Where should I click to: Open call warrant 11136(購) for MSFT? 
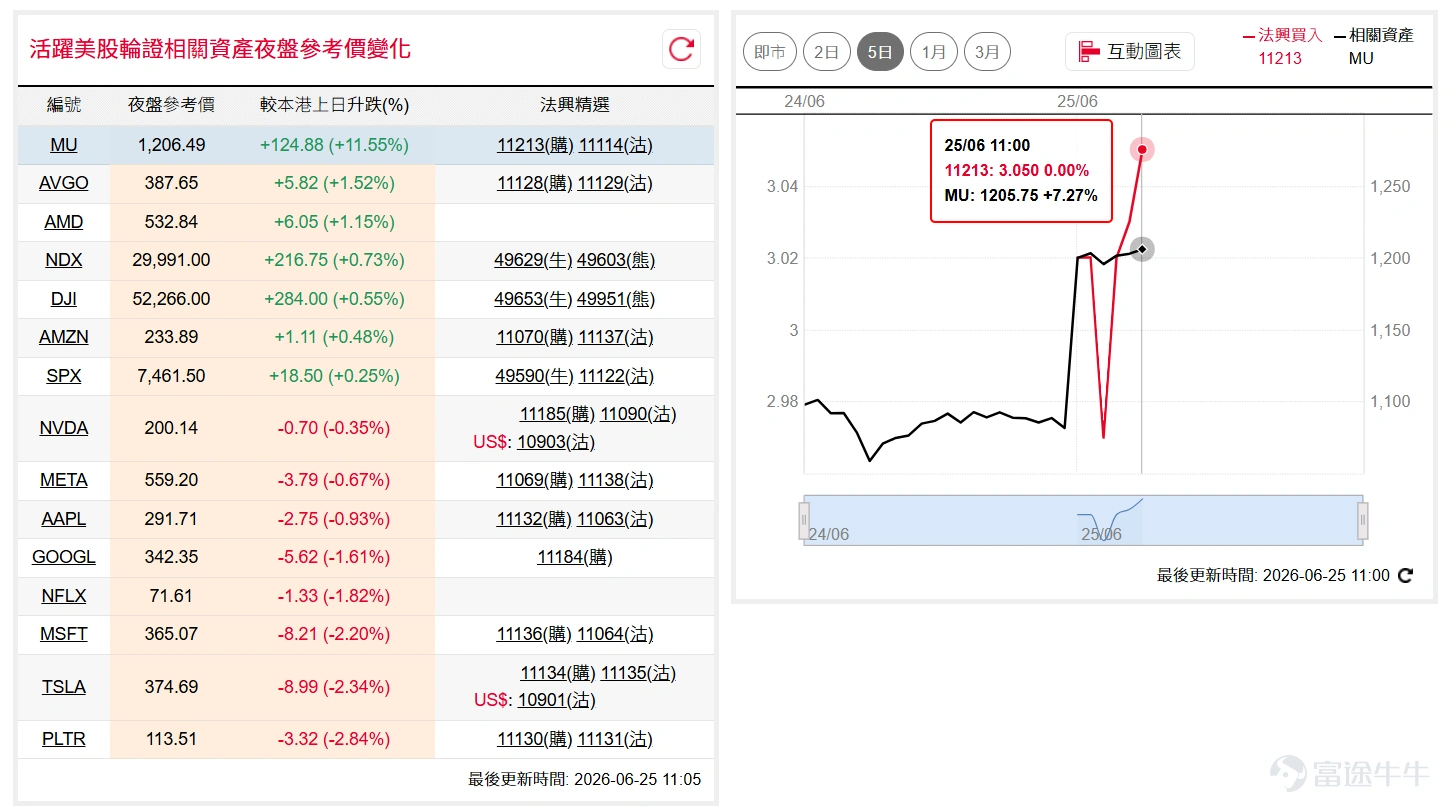click(x=535, y=634)
